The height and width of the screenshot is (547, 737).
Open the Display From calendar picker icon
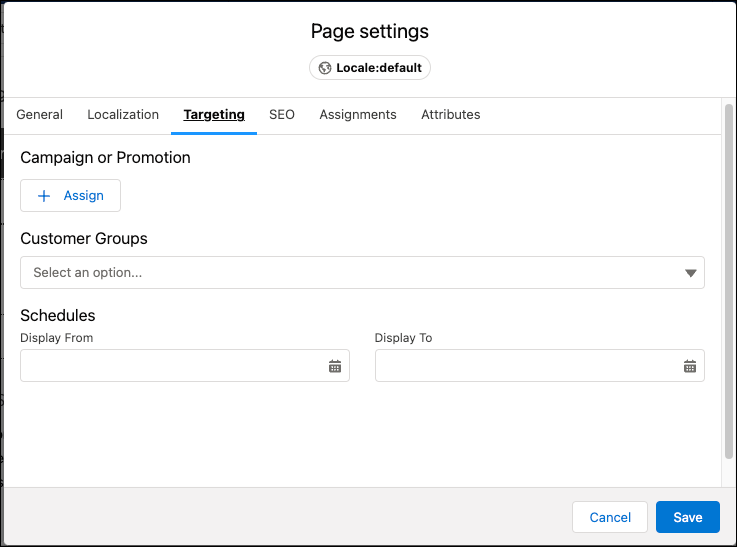(x=335, y=366)
